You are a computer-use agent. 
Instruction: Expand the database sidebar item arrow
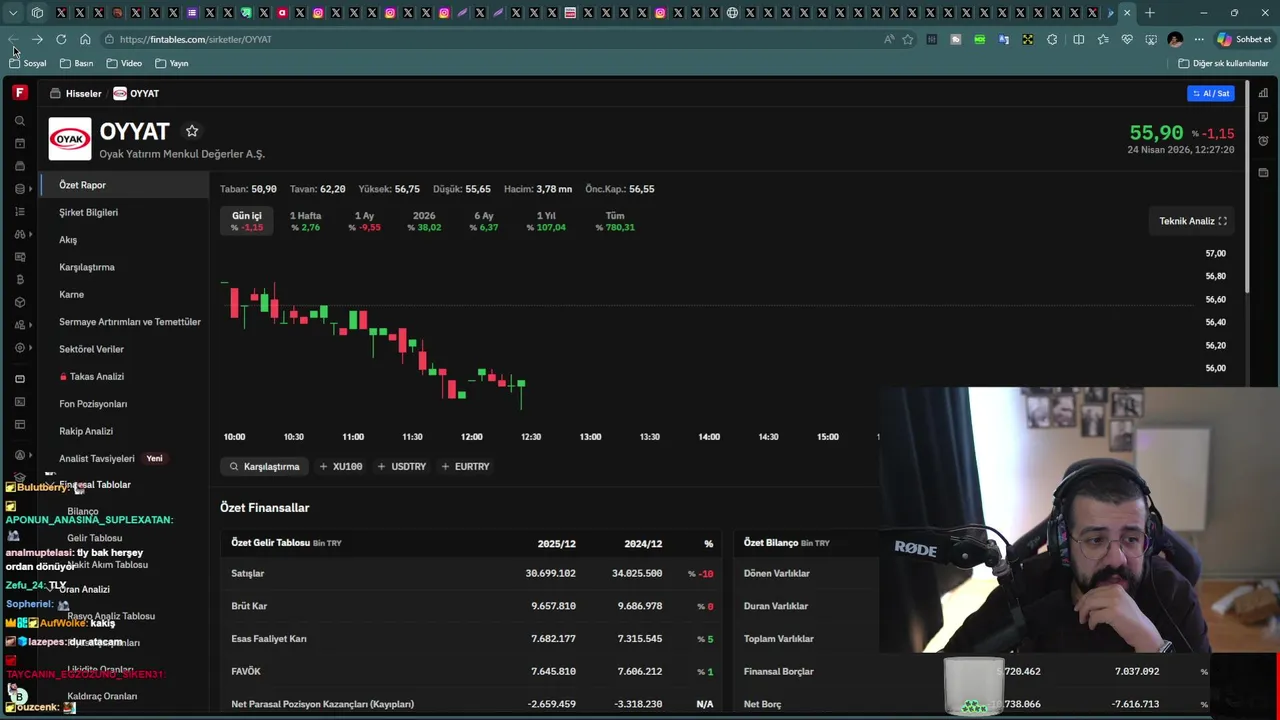(x=30, y=189)
